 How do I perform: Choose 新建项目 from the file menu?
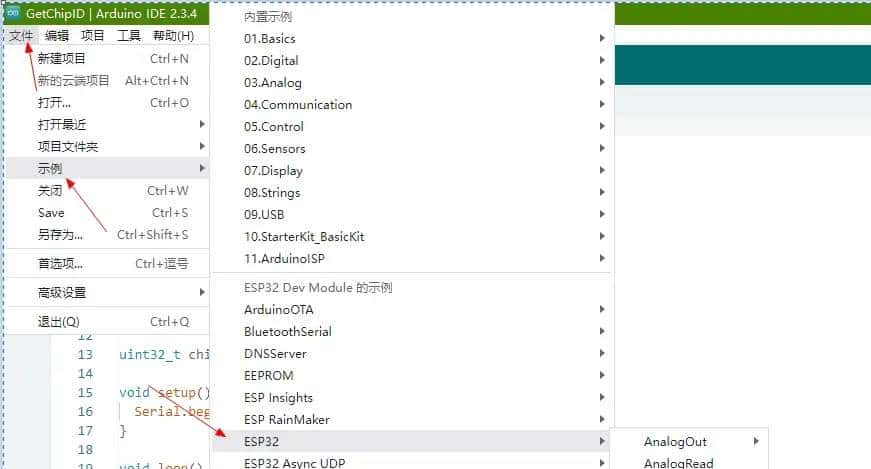108,58
